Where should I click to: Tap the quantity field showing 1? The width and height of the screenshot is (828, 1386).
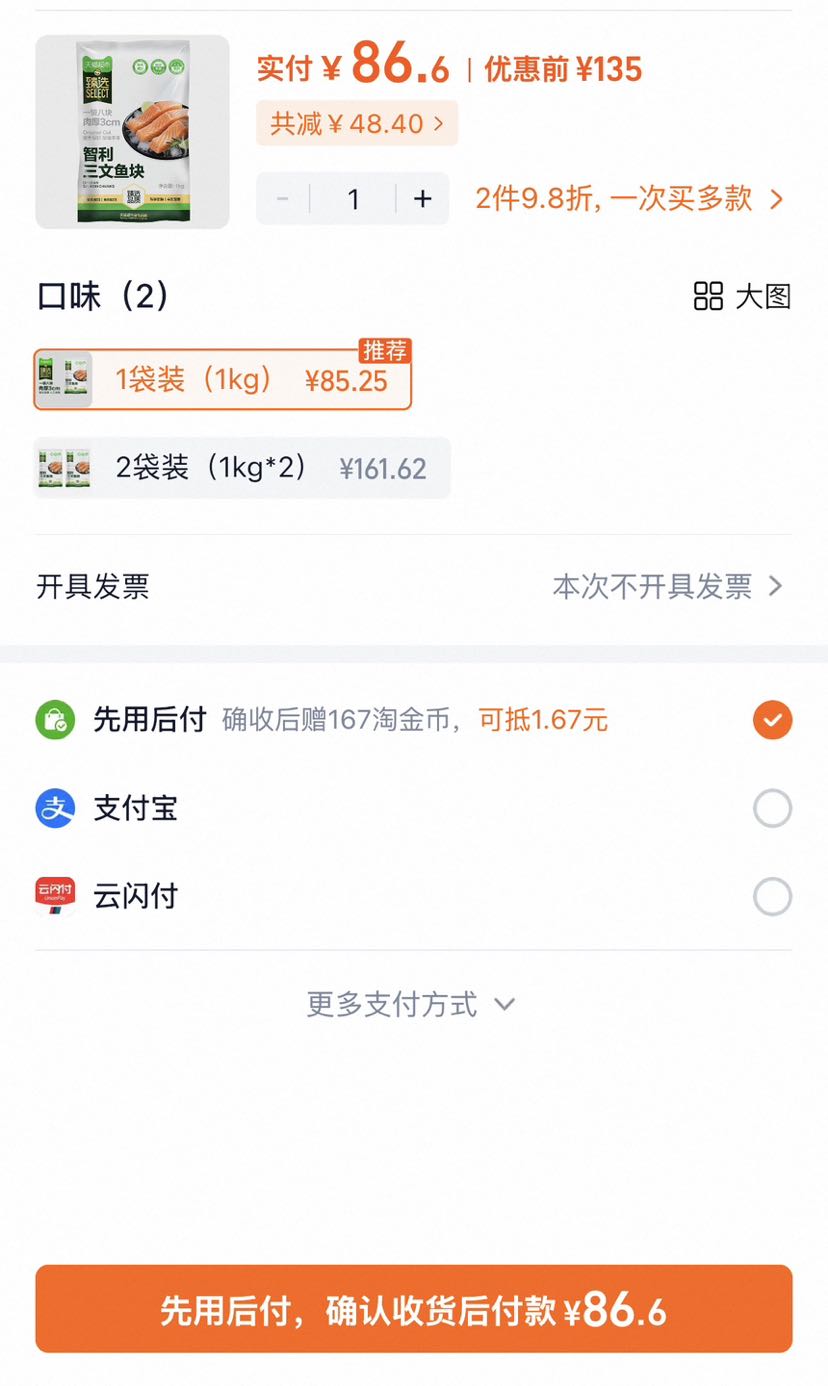[353, 199]
